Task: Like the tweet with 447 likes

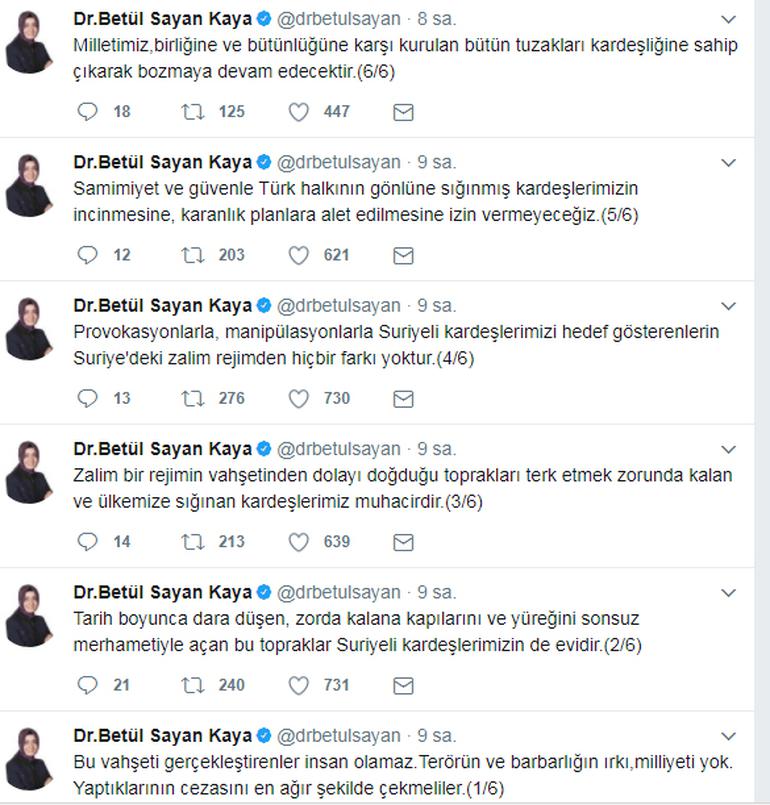Action: pos(298,112)
